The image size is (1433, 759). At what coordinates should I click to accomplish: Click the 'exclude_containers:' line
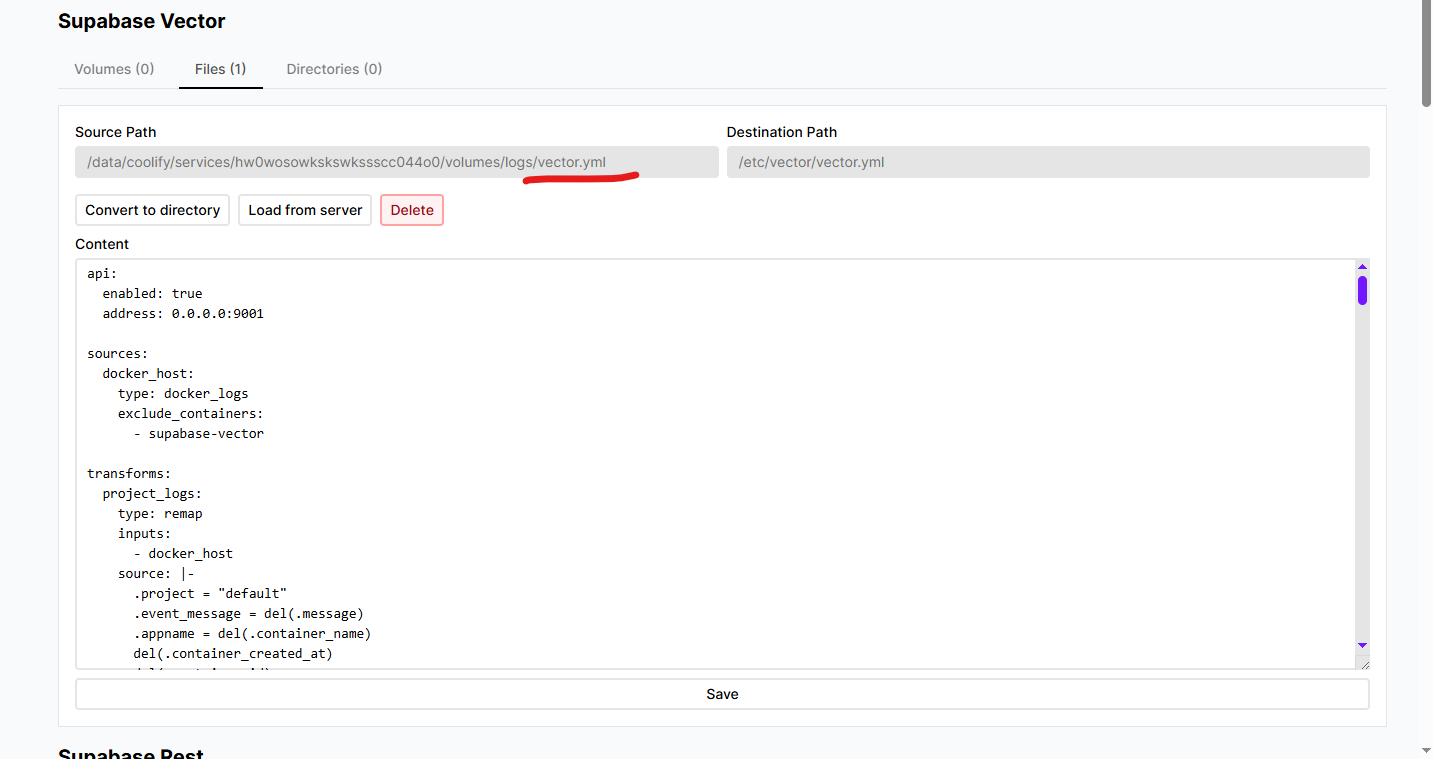pyautogui.click(x=191, y=414)
